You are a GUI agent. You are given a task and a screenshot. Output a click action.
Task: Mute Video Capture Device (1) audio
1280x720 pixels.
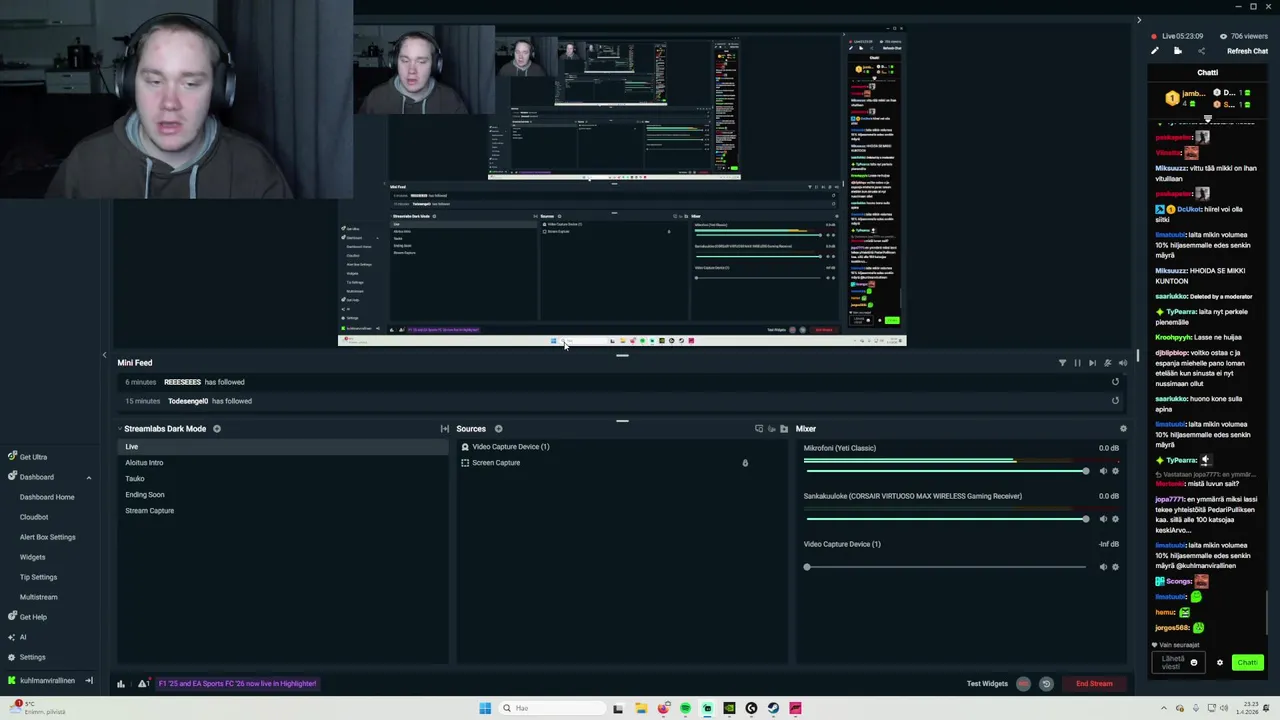point(1103,567)
